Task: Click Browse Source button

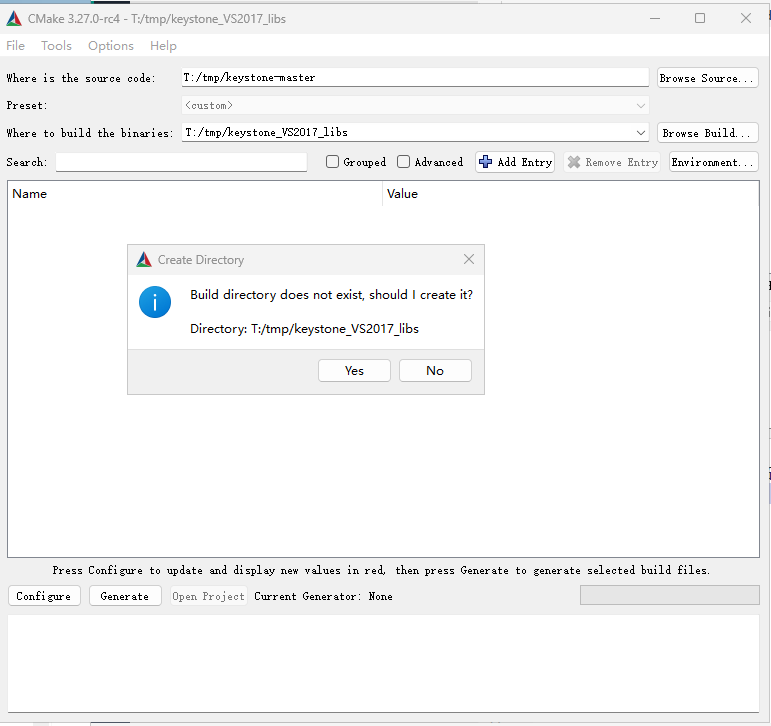Action: coord(708,78)
